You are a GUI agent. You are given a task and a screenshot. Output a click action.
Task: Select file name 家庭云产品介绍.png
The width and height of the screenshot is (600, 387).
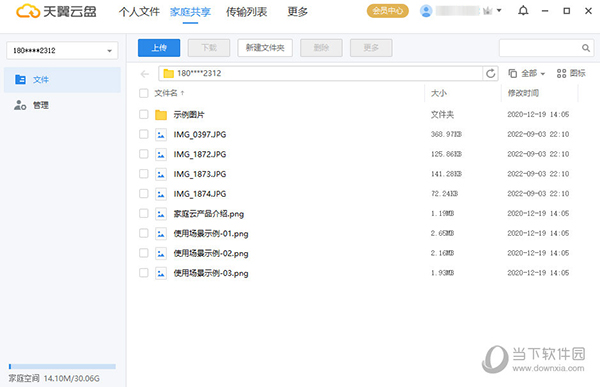tap(209, 214)
